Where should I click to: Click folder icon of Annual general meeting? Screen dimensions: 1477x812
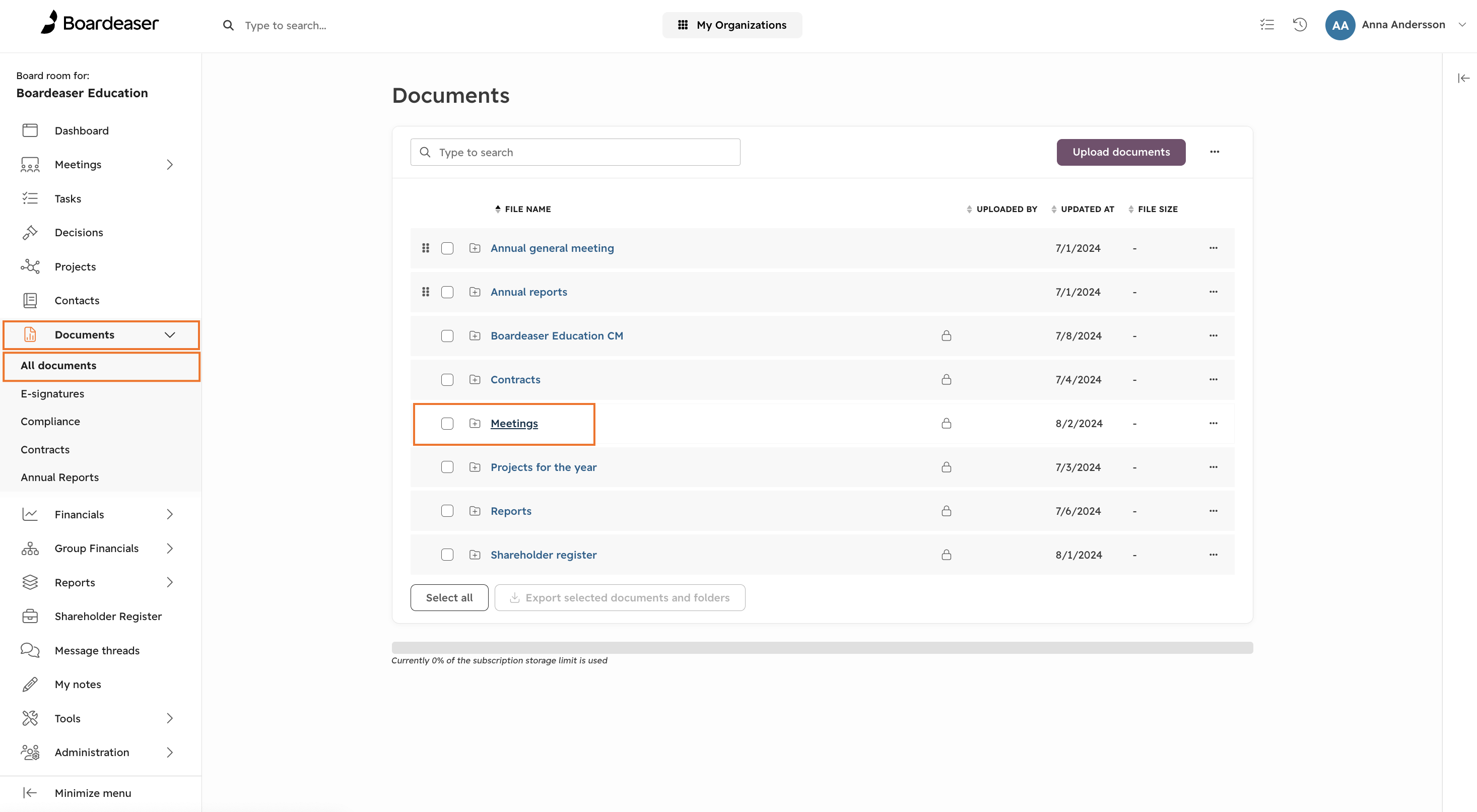click(475, 248)
